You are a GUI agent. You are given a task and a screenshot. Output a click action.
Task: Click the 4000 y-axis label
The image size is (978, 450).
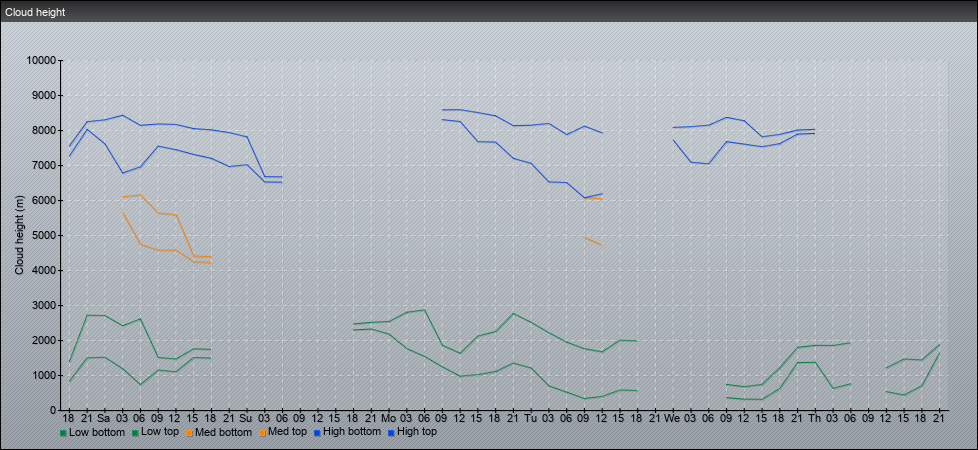click(x=44, y=270)
